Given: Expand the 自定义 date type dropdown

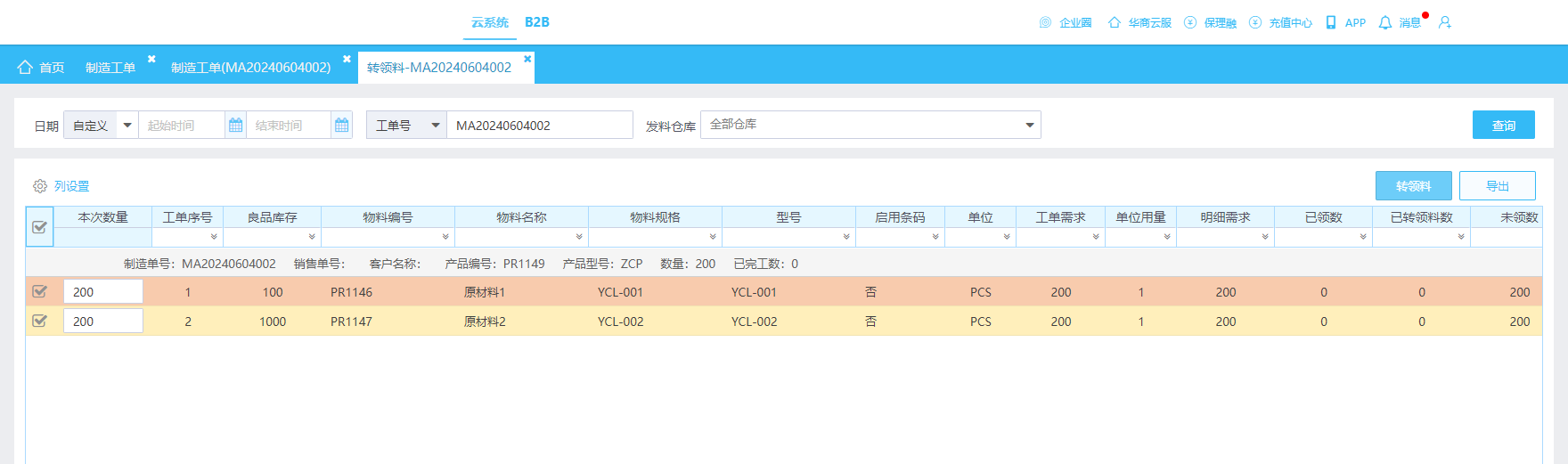Looking at the screenshot, I should (x=127, y=125).
